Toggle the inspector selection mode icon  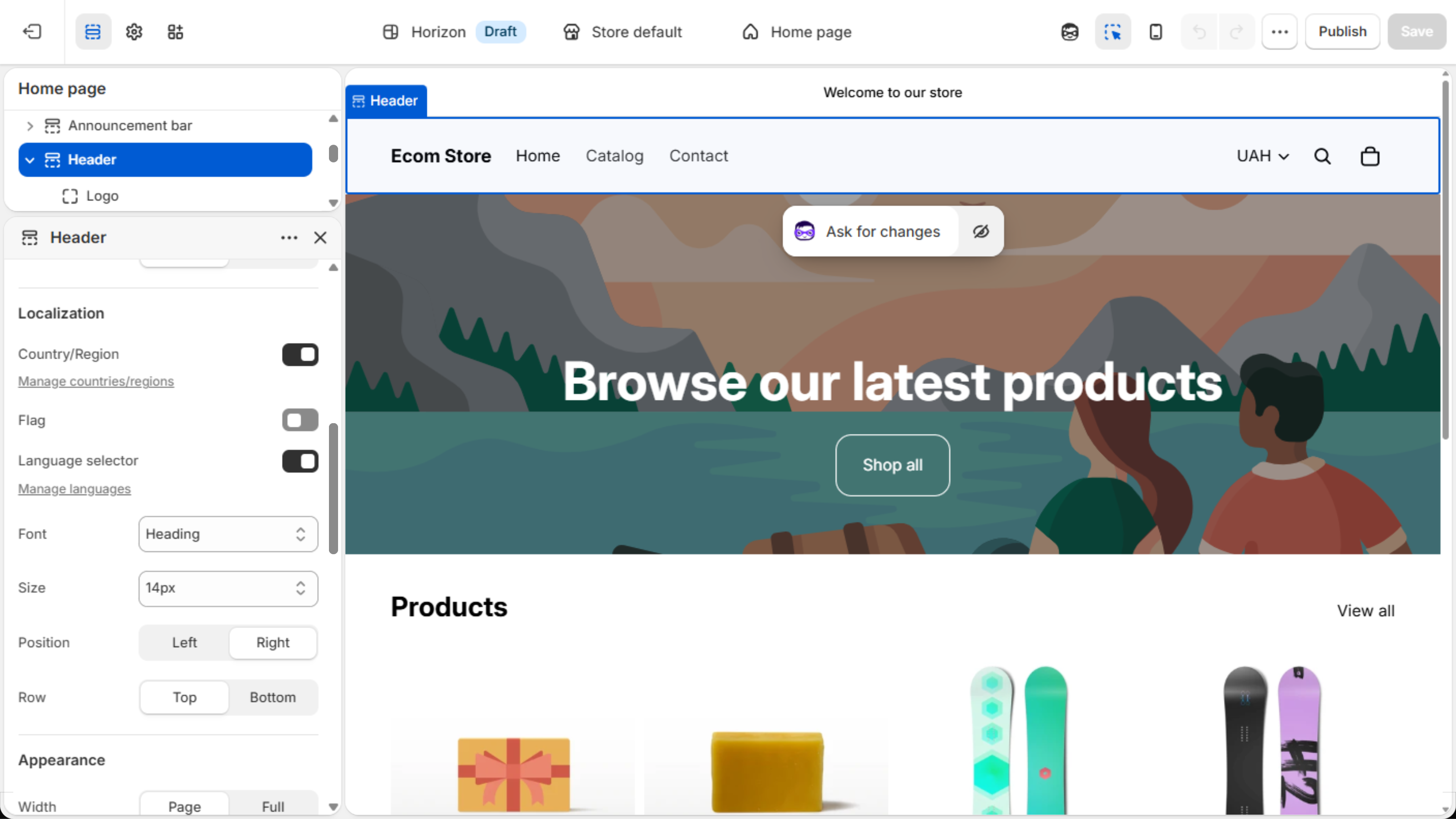[1112, 32]
